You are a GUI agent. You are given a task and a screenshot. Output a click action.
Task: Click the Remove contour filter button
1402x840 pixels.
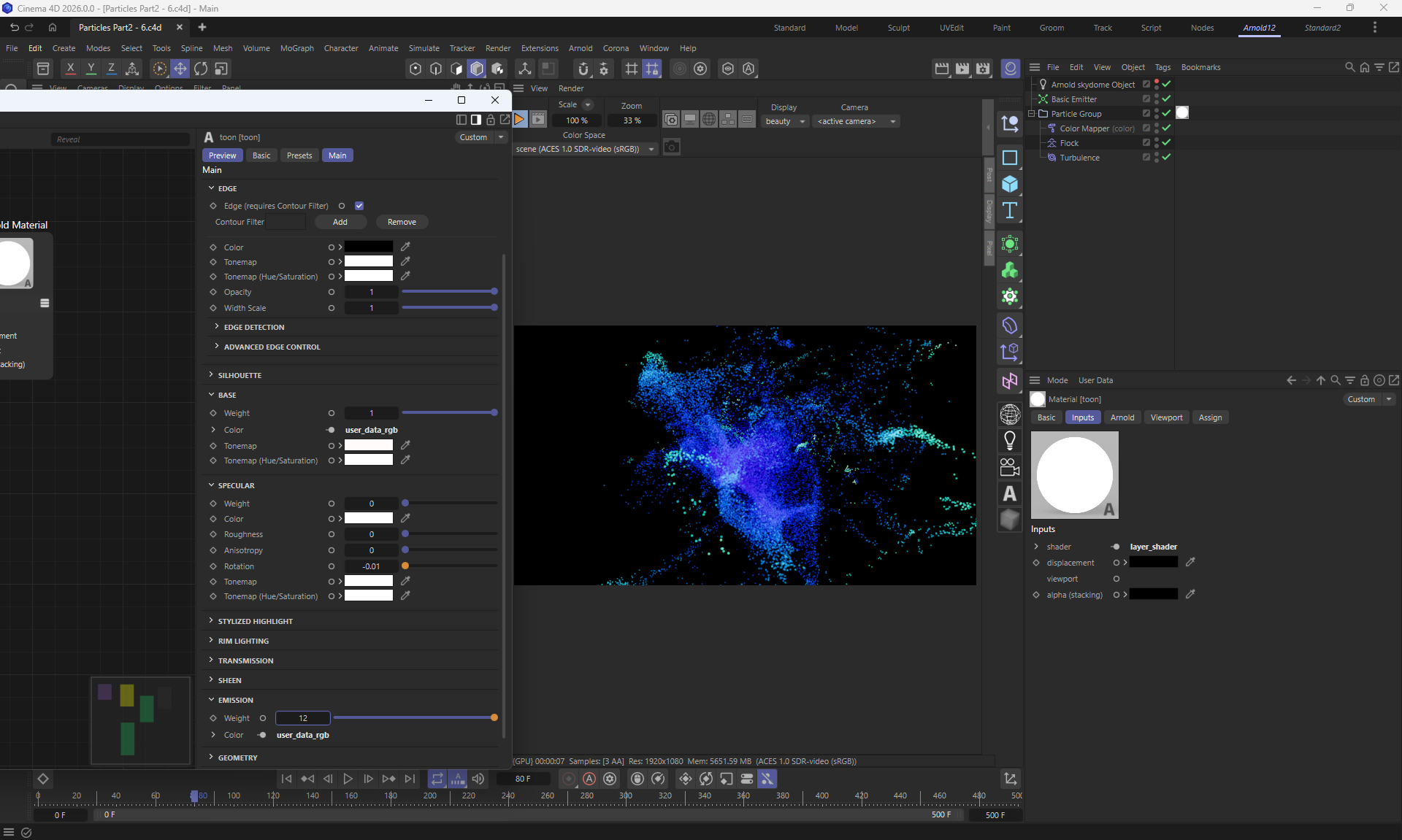(x=402, y=222)
